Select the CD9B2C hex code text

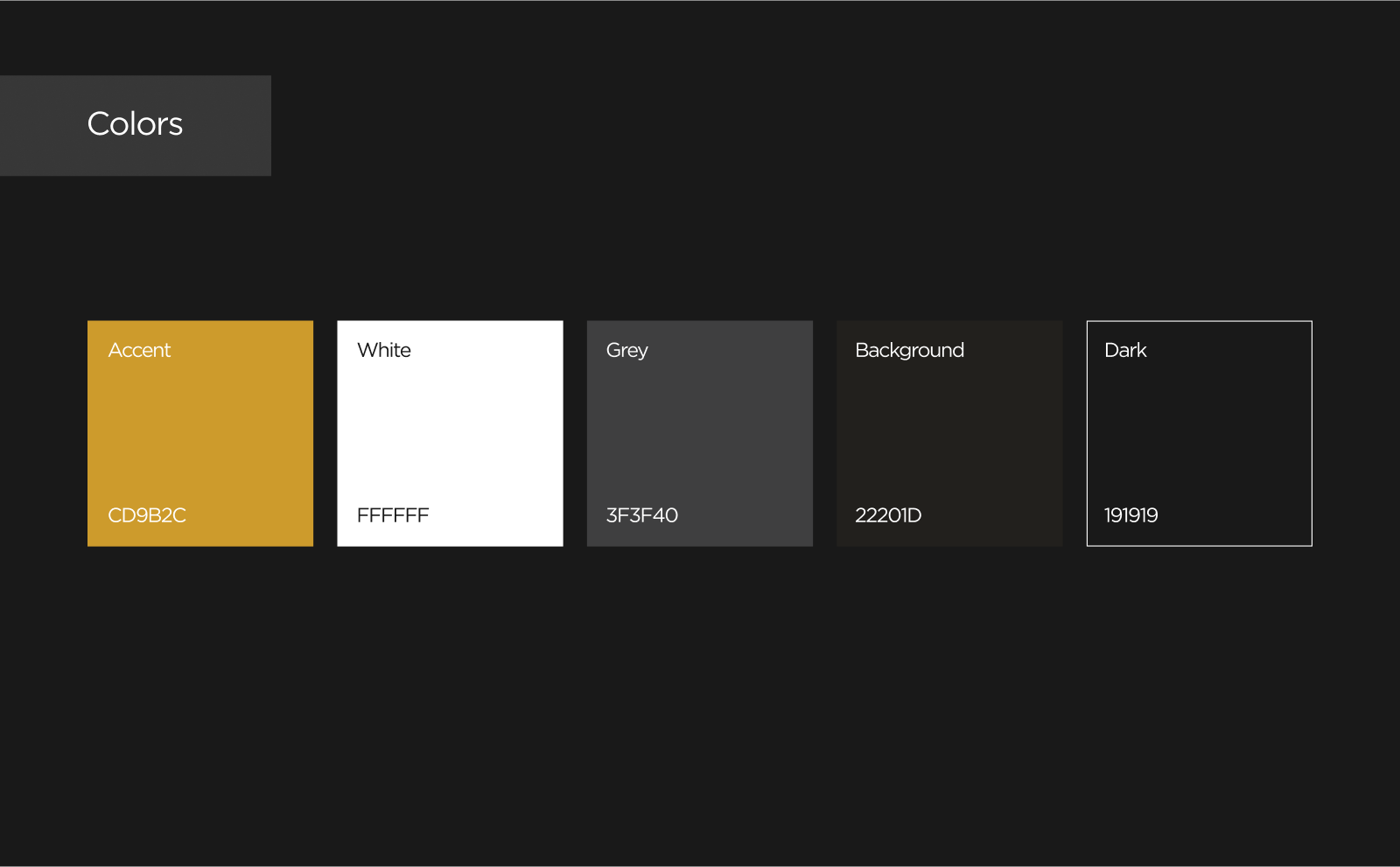147,515
